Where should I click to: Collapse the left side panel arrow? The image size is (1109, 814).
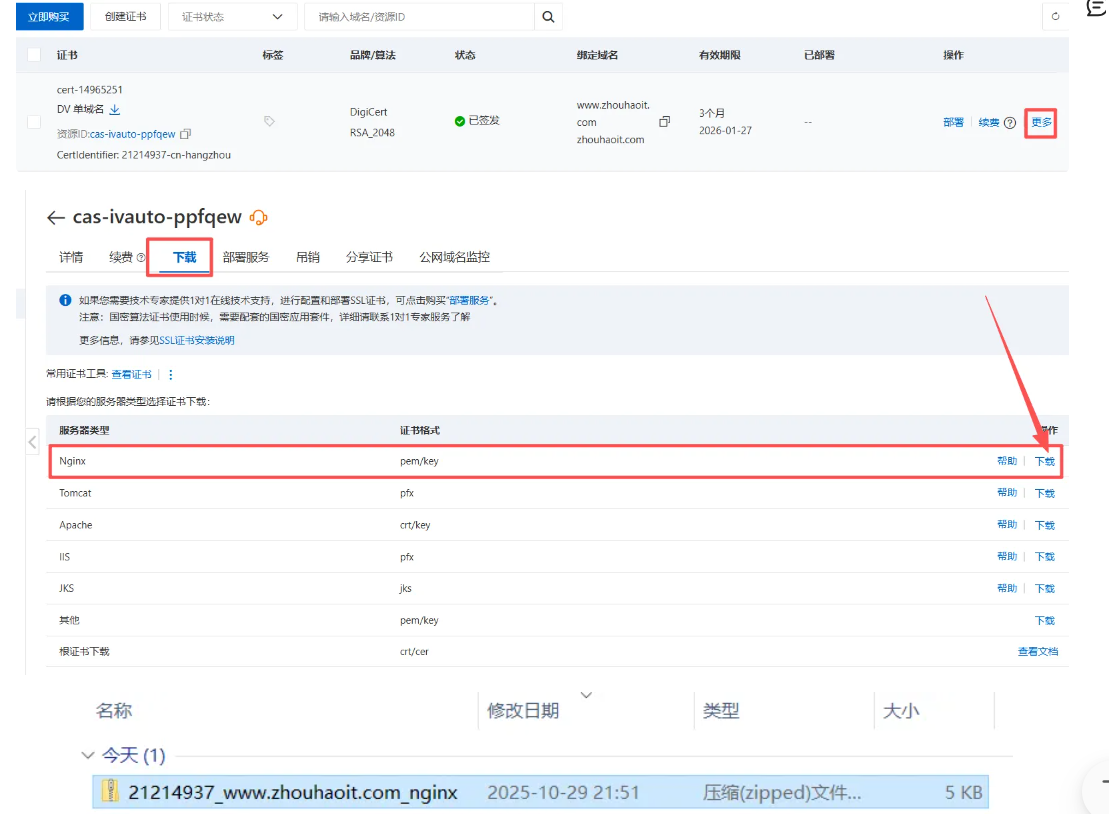click(x=32, y=442)
